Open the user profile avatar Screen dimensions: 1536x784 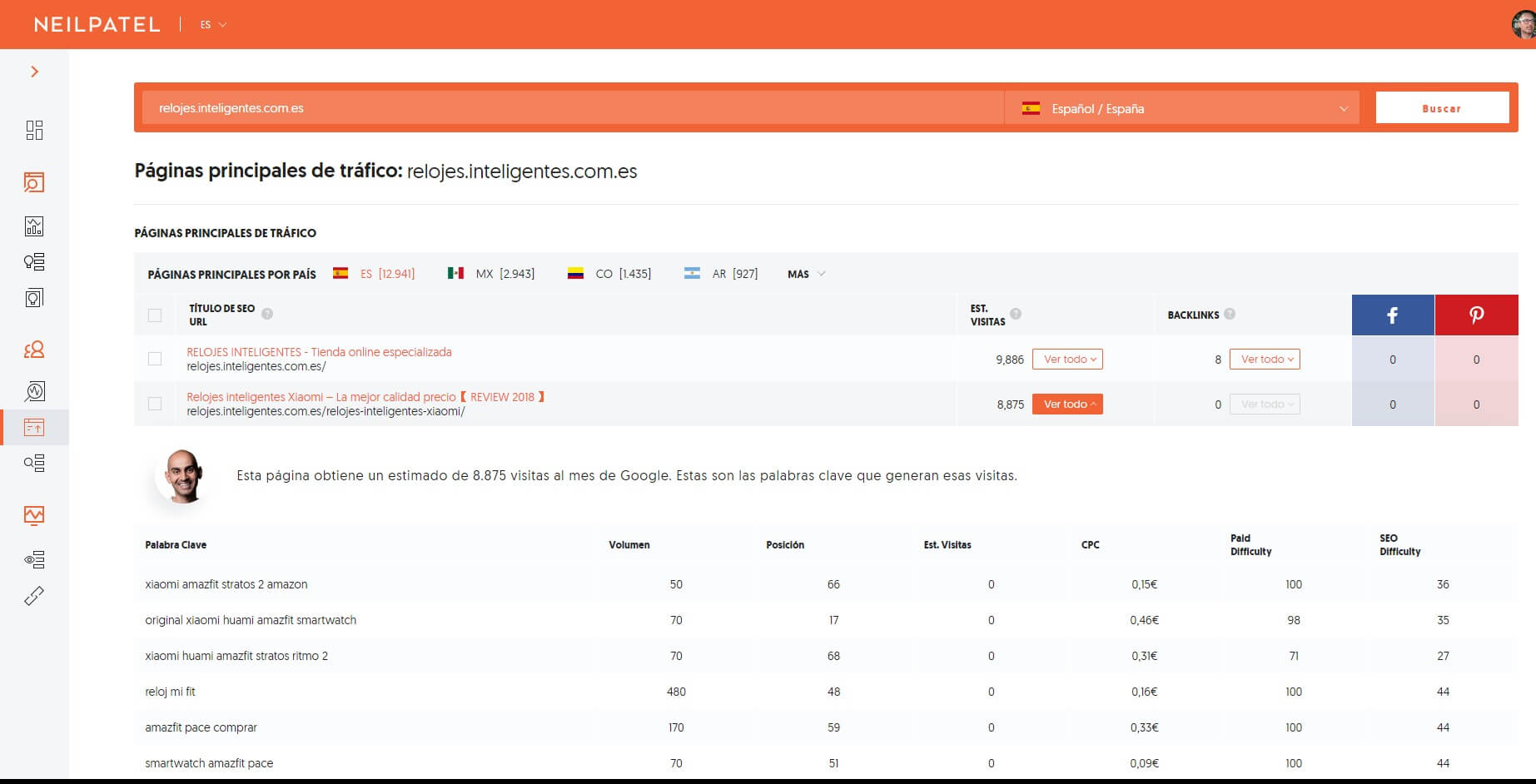(x=1524, y=25)
